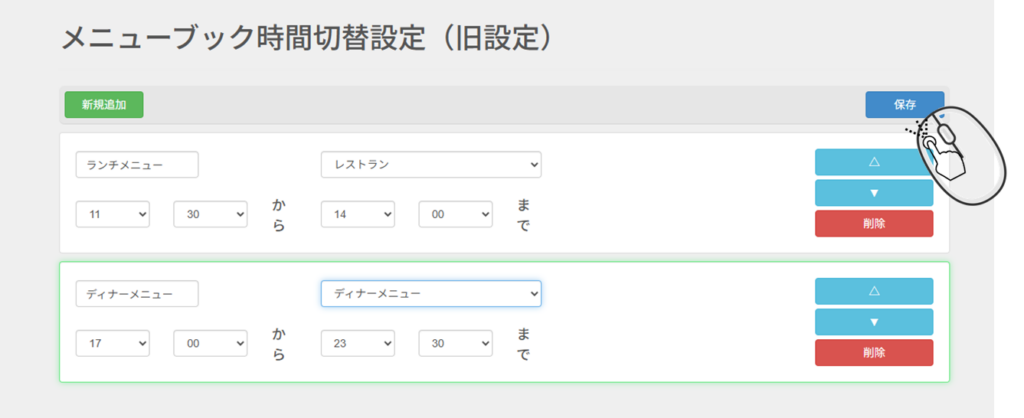Image resolution: width=1024 pixels, height=418 pixels.
Task: Open the dinner start hour dropdown showing 17
Action: tap(113, 343)
